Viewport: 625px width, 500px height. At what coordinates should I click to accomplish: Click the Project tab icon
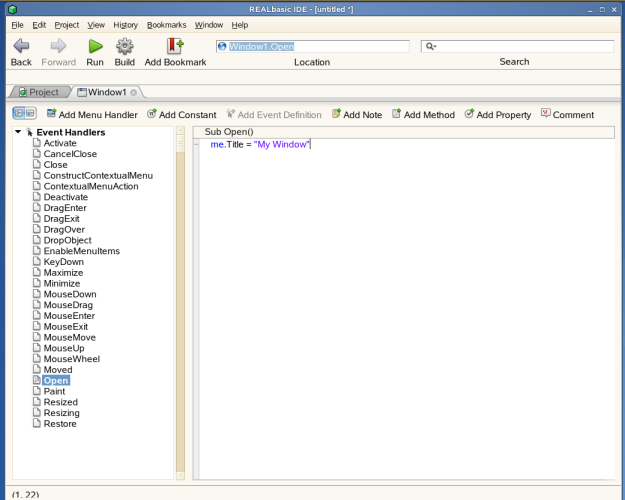23,92
